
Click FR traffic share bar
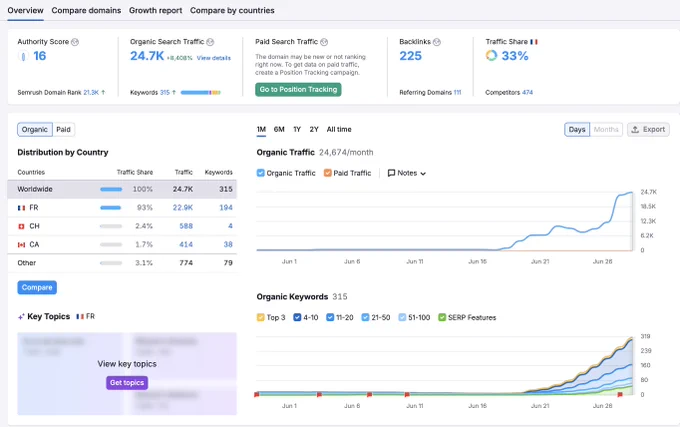tap(111, 208)
